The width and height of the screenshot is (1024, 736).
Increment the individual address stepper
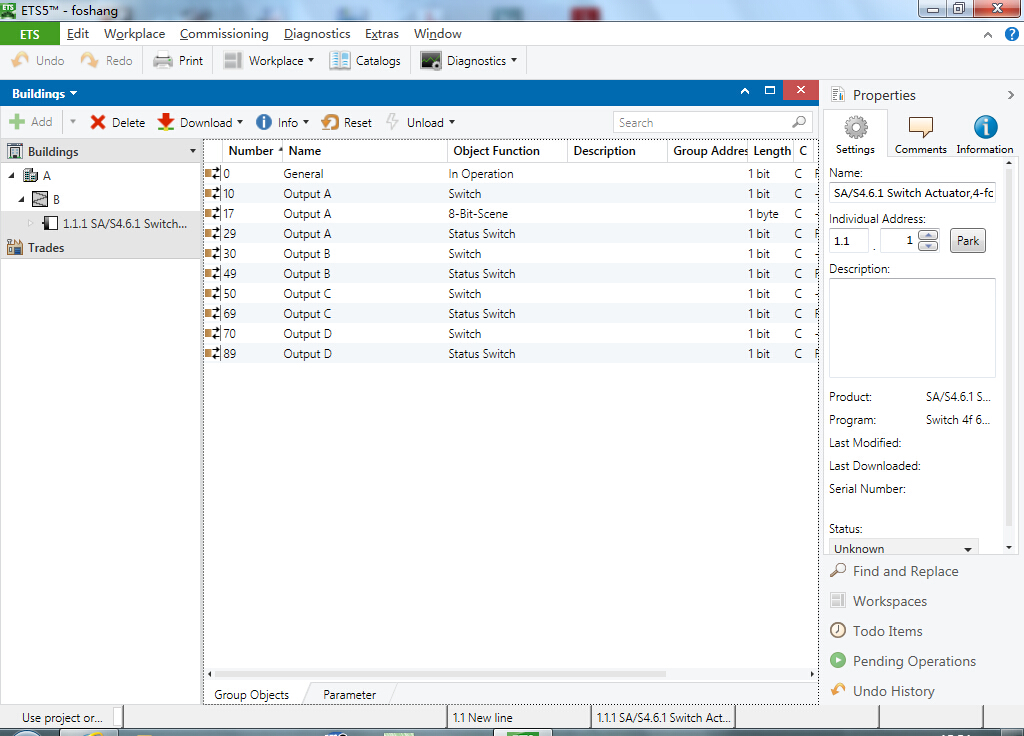pos(929,236)
